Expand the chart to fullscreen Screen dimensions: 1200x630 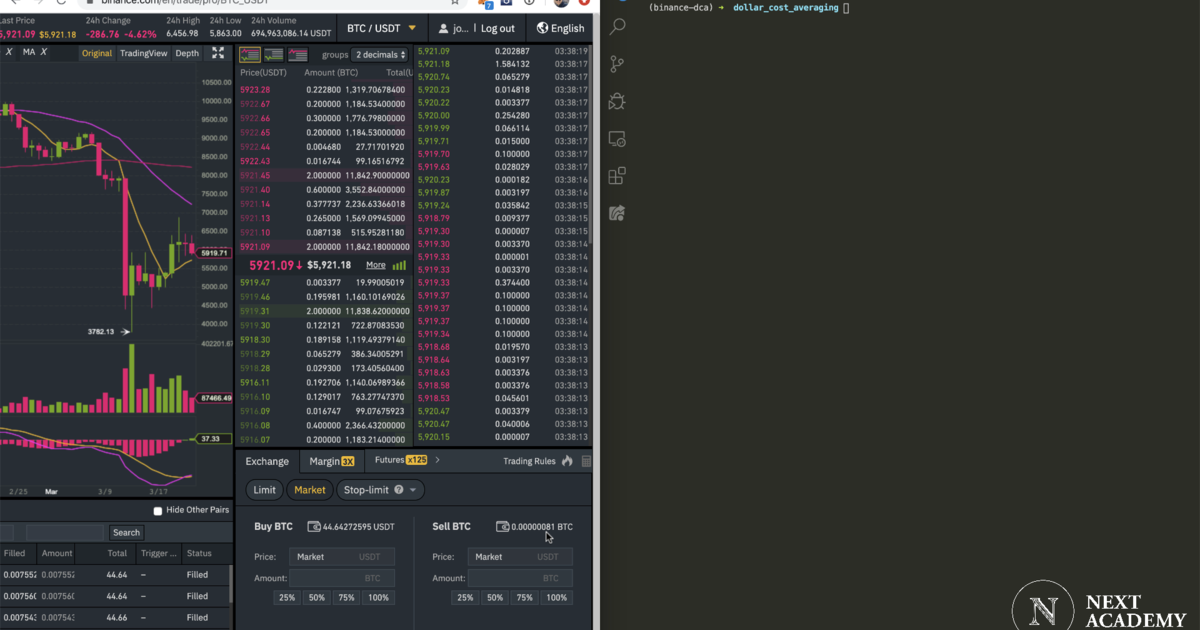[x=218, y=53]
